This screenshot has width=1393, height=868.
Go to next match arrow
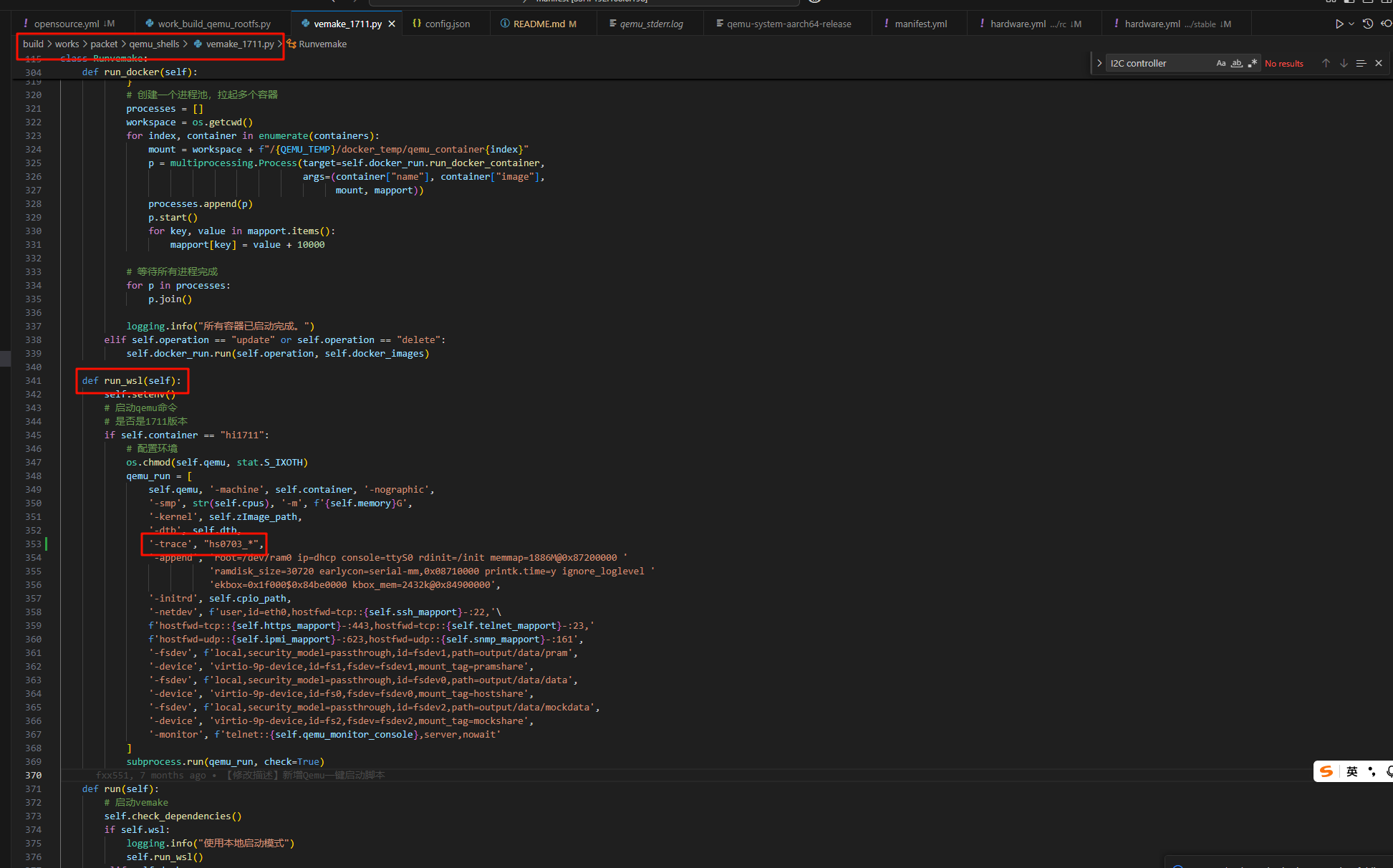tap(1344, 63)
